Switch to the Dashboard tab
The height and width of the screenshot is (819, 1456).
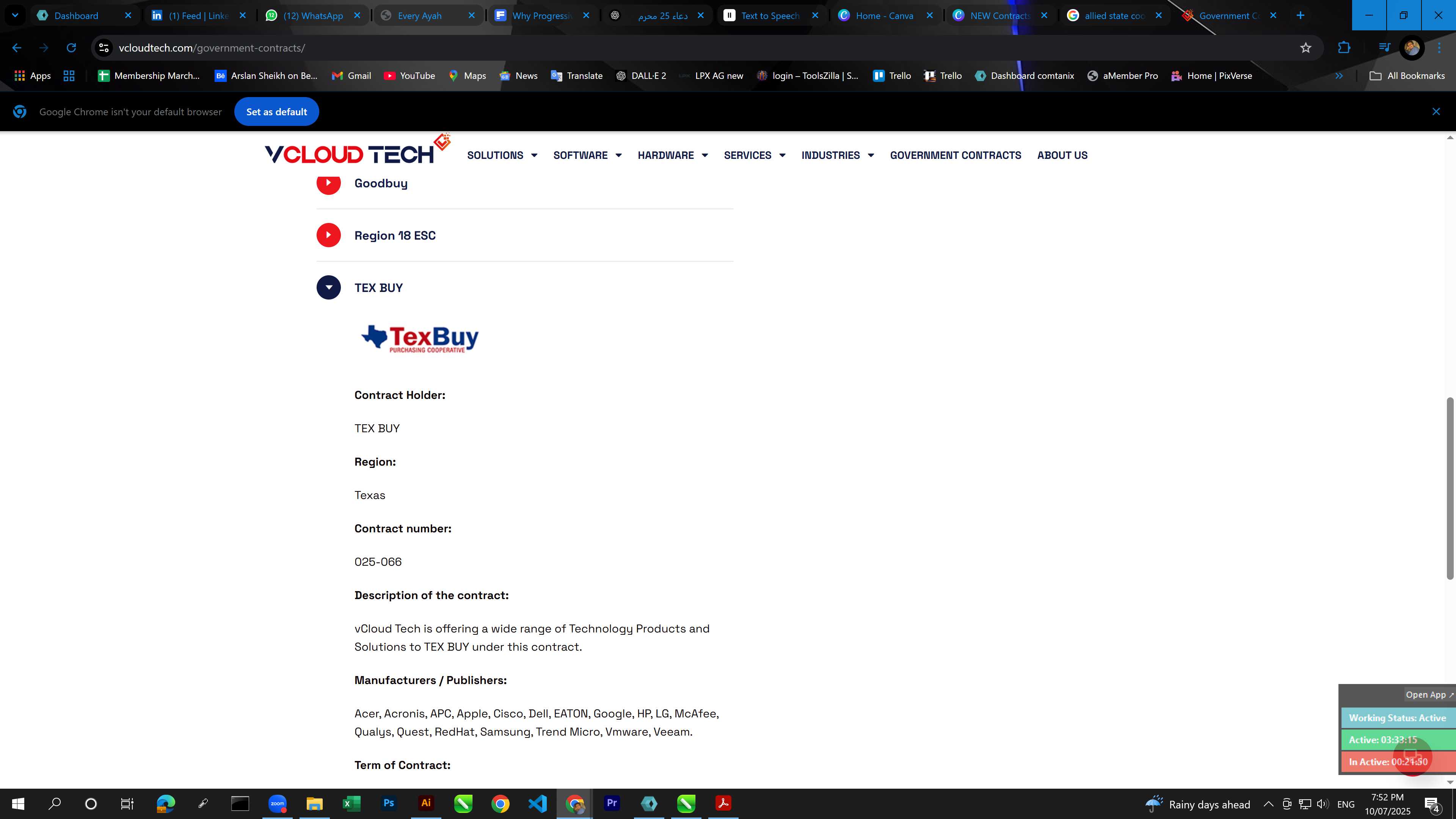tap(84, 15)
